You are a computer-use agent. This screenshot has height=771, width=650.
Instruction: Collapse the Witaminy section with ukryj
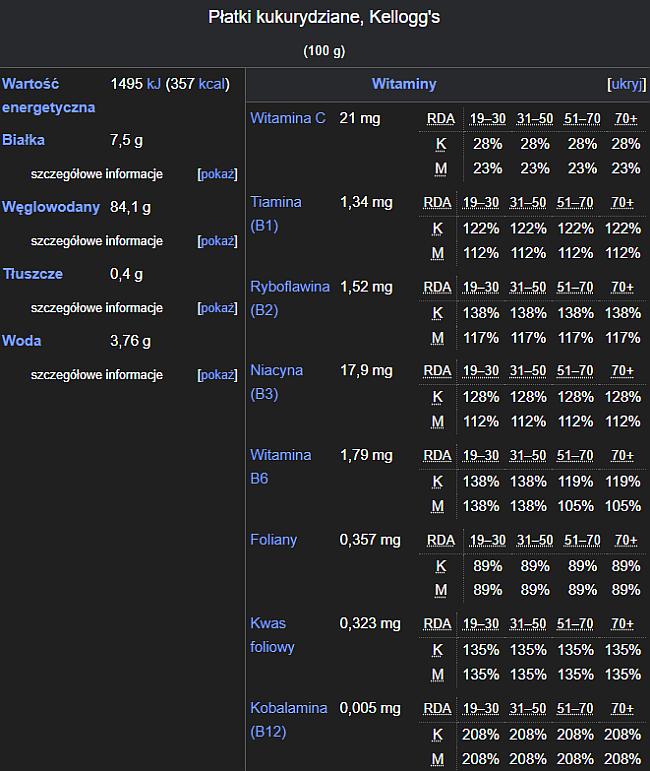(x=627, y=84)
